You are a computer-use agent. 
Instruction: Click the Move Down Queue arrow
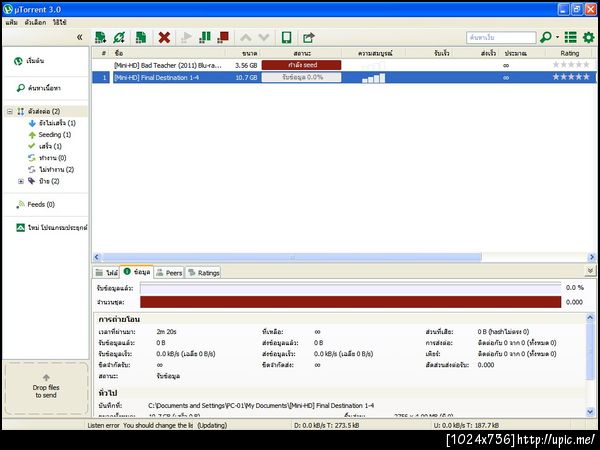coord(264,38)
